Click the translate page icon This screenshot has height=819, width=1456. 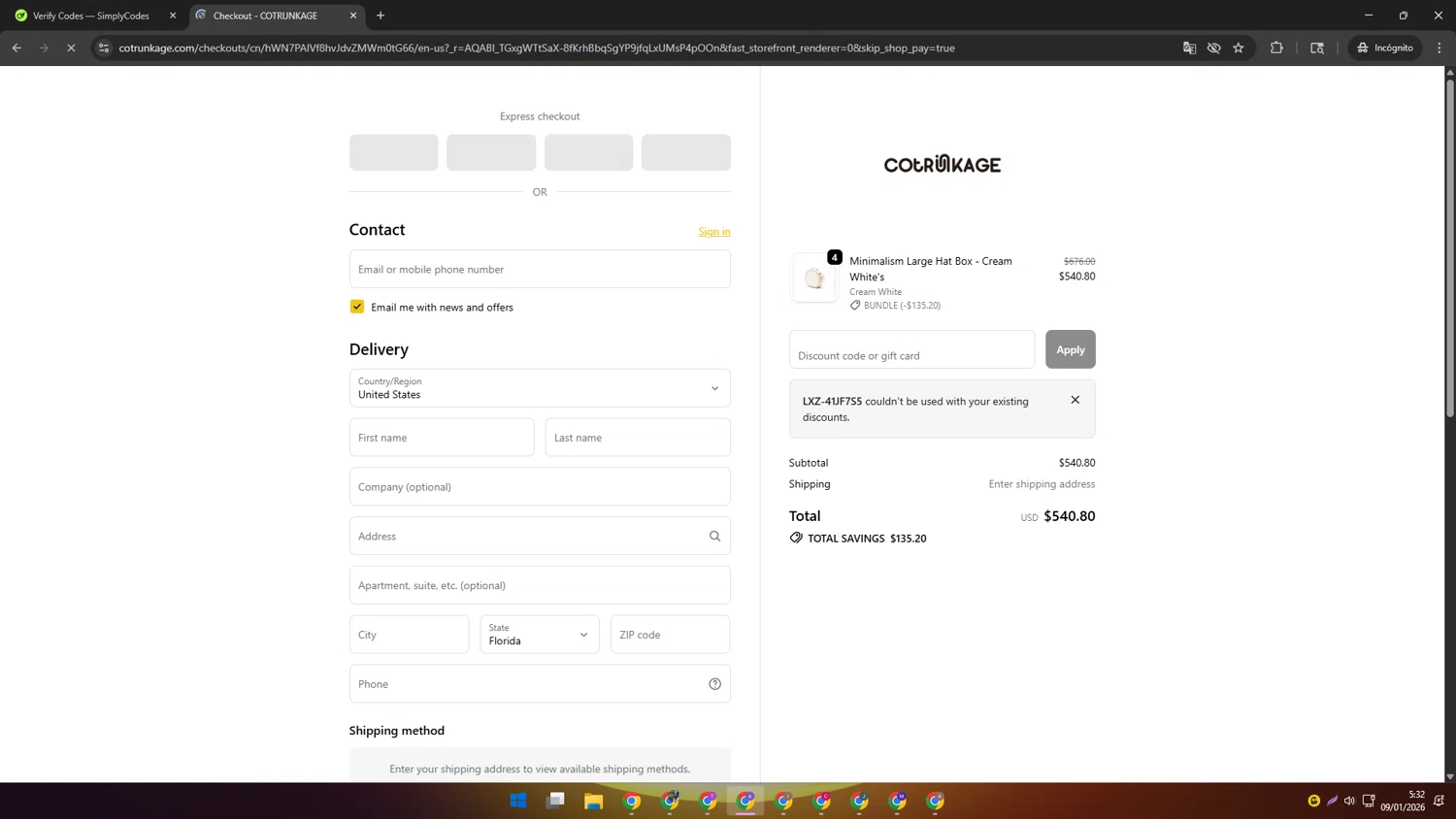point(1189,48)
